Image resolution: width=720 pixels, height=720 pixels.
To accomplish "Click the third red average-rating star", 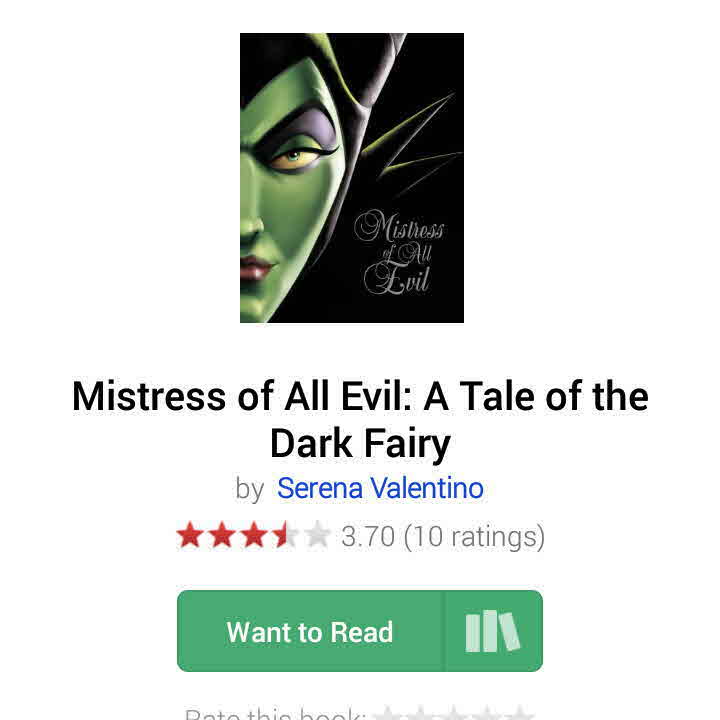I will coord(253,535).
